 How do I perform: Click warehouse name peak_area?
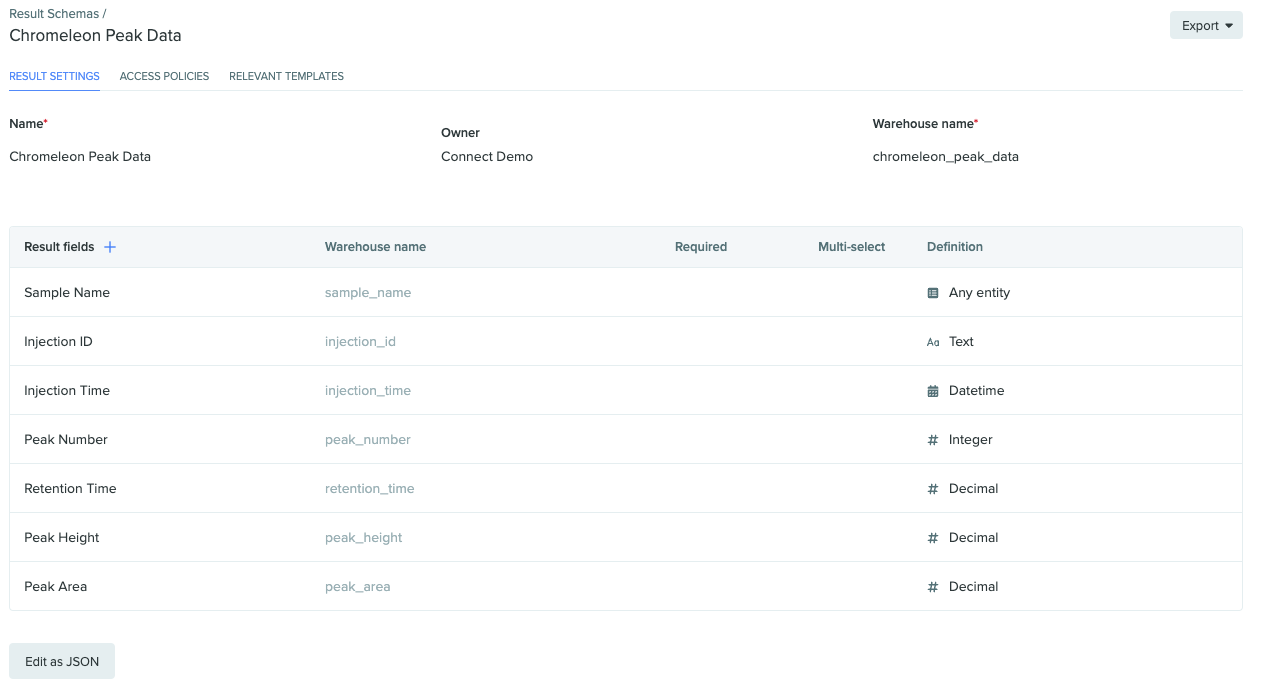[358, 587]
